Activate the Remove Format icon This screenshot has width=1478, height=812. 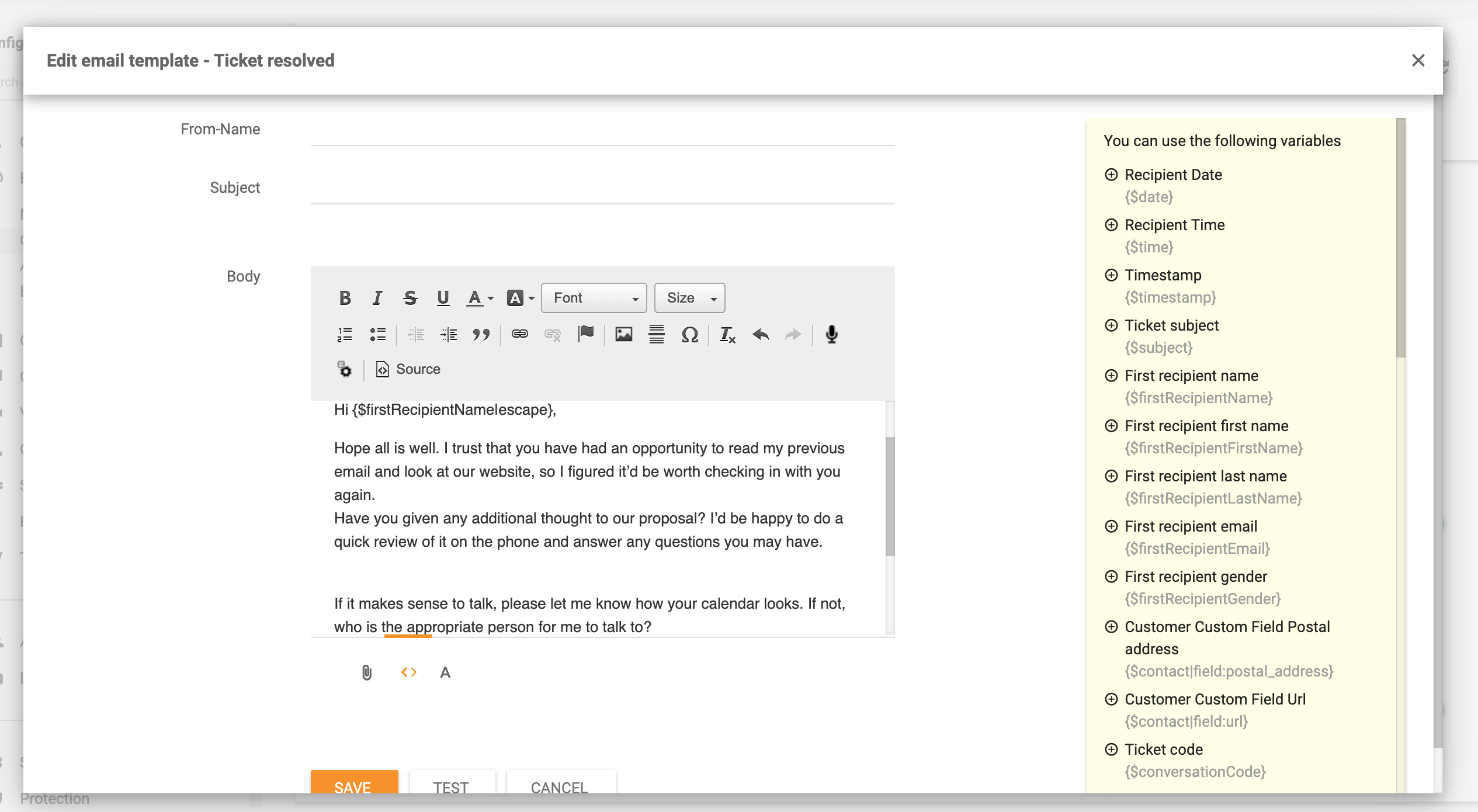(726, 335)
